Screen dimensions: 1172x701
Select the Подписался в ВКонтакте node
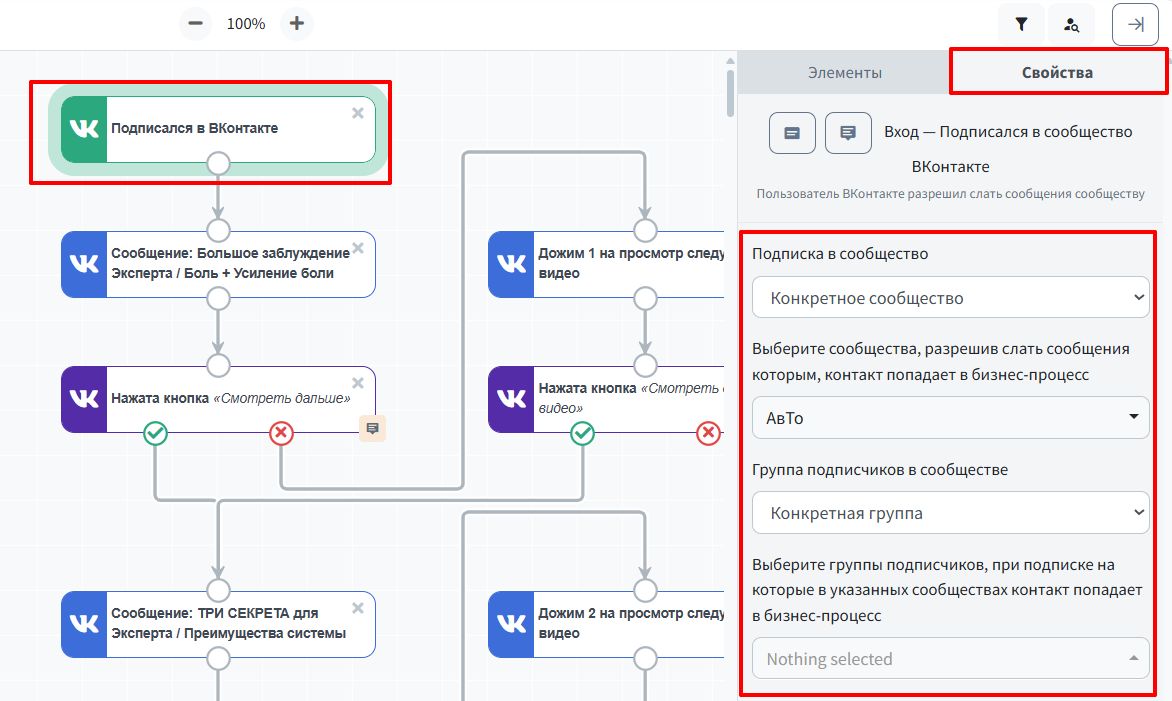[x=218, y=129]
